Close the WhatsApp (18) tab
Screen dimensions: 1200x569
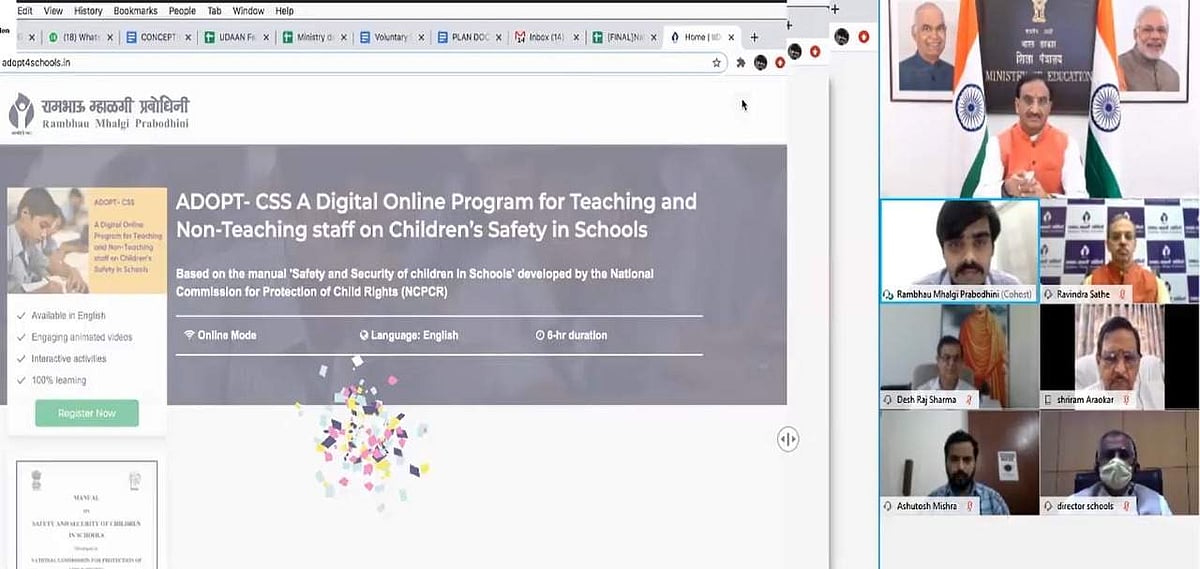(112, 38)
